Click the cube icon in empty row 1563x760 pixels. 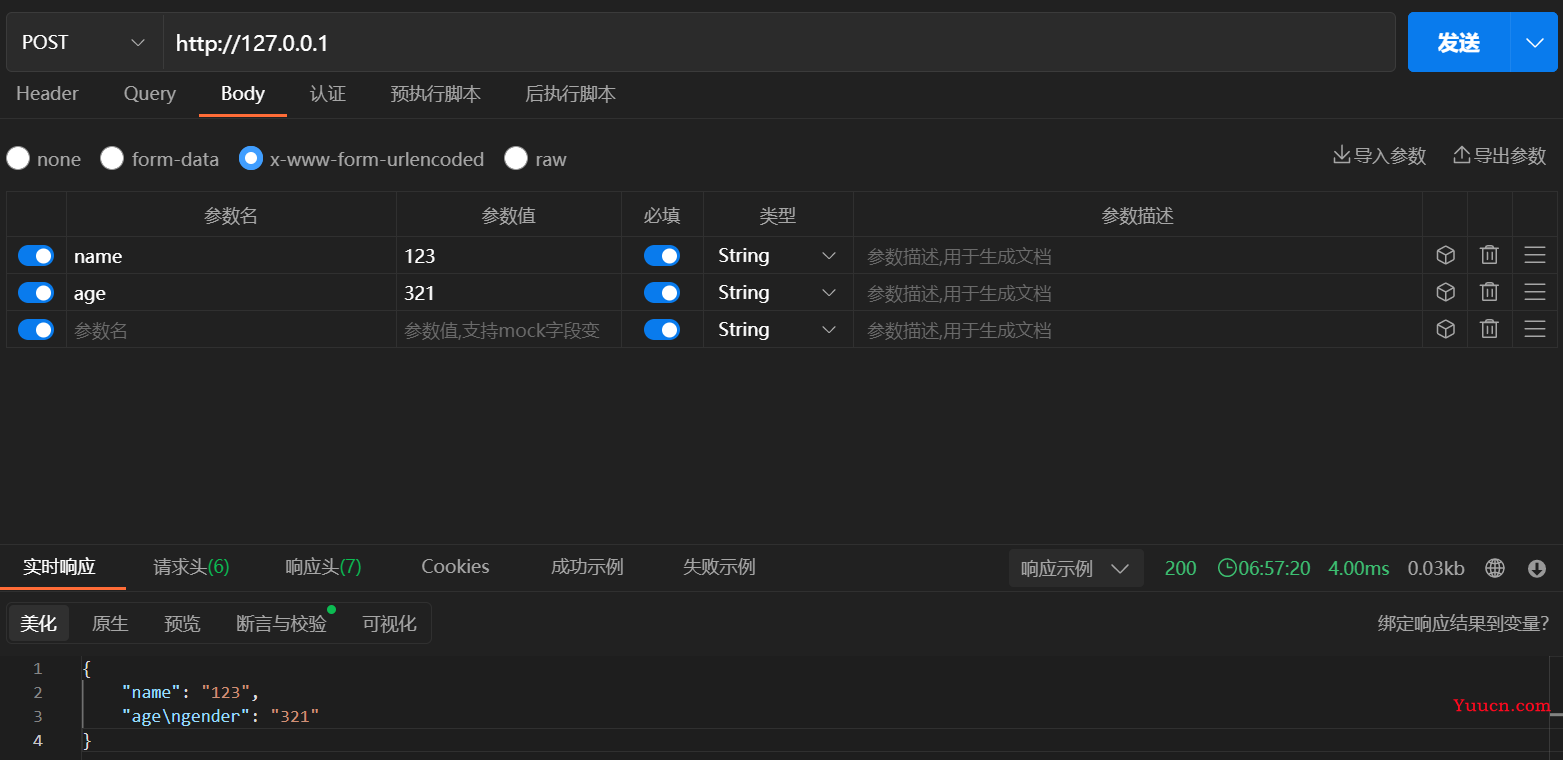pos(1445,330)
